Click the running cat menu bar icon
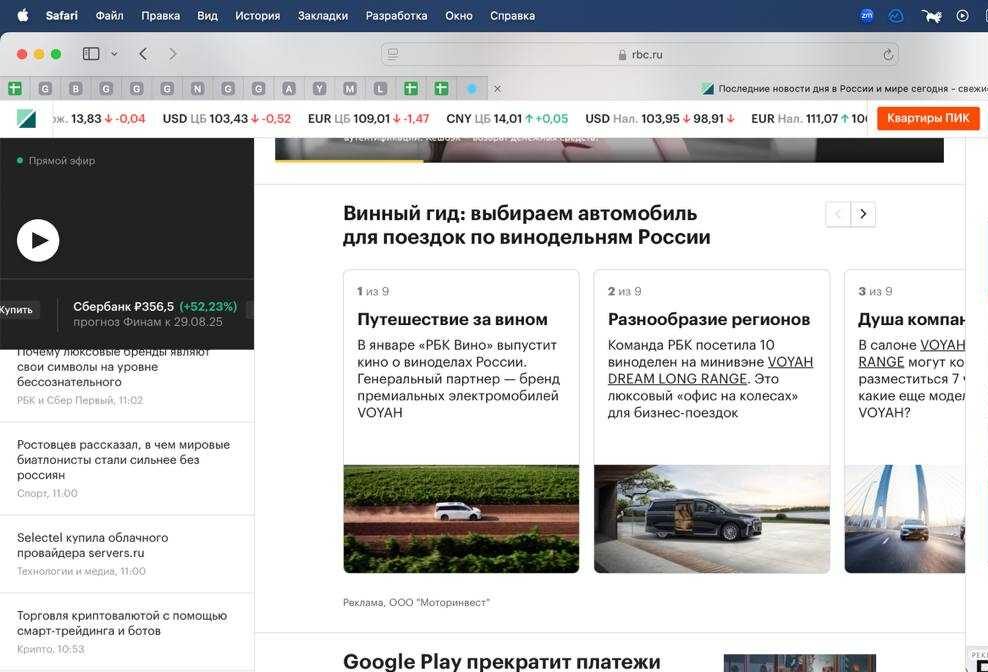Image resolution: width=988 pixels, height=672 pixels. click(931, 16)
